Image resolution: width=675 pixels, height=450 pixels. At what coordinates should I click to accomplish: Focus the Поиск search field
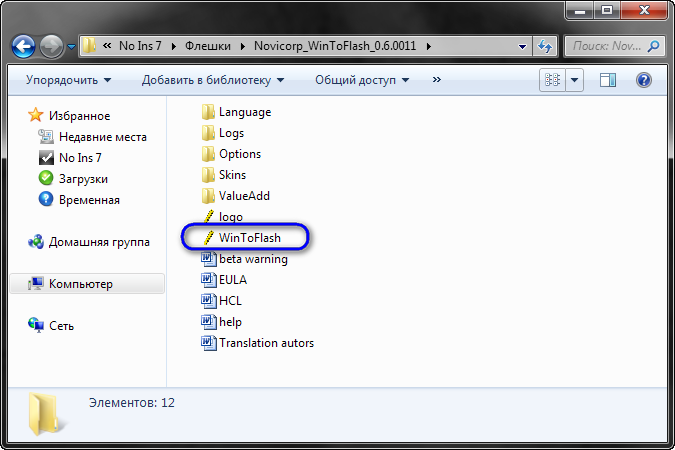click(x=607, y=46)
